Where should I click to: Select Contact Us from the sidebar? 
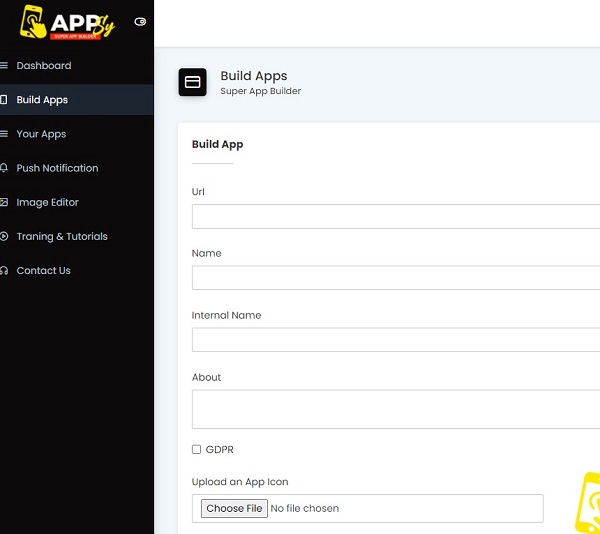pyautogui.click(x=43, y=271)
